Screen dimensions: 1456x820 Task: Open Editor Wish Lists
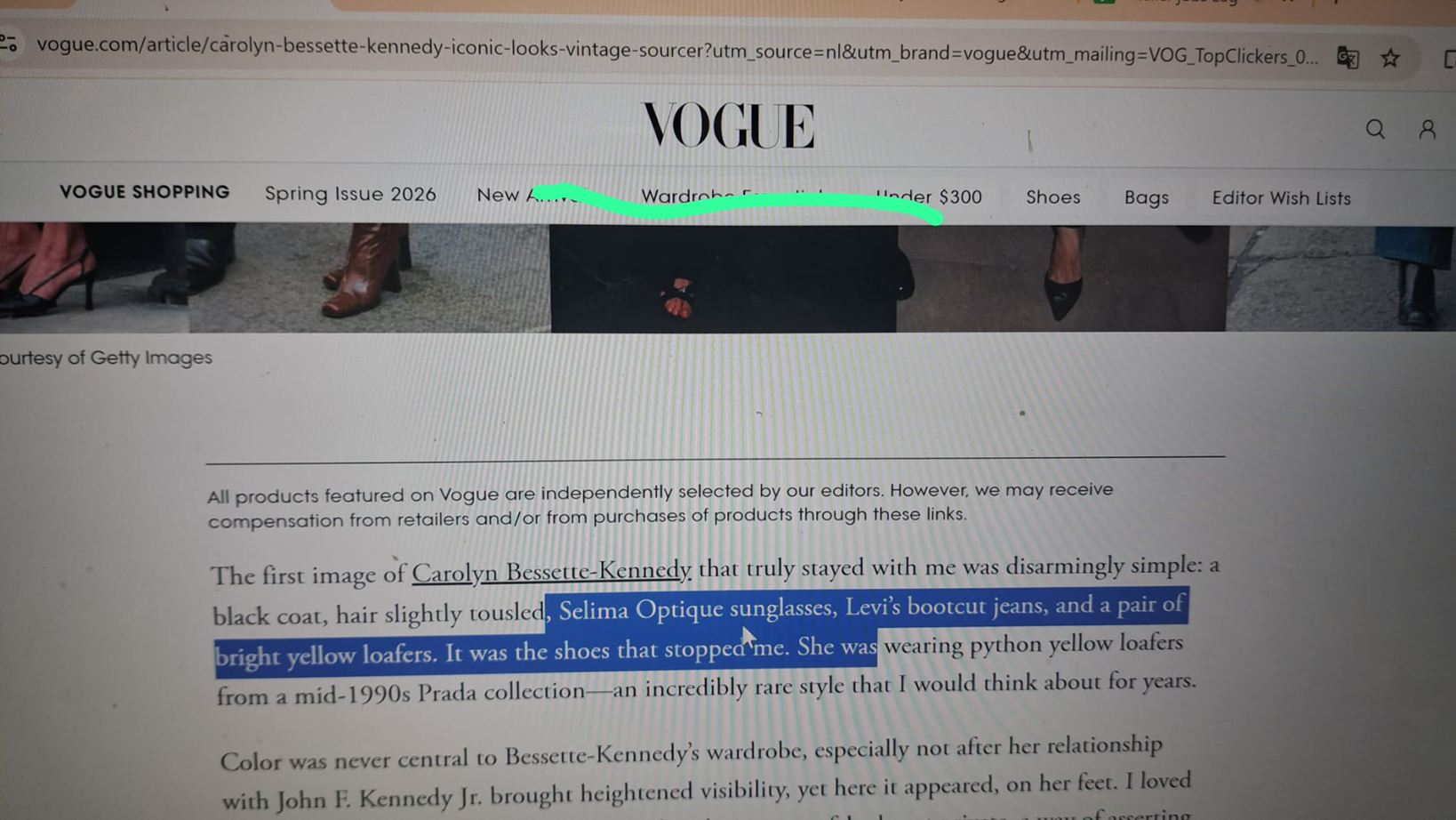pyautogui.click(x=1281, y=198)
